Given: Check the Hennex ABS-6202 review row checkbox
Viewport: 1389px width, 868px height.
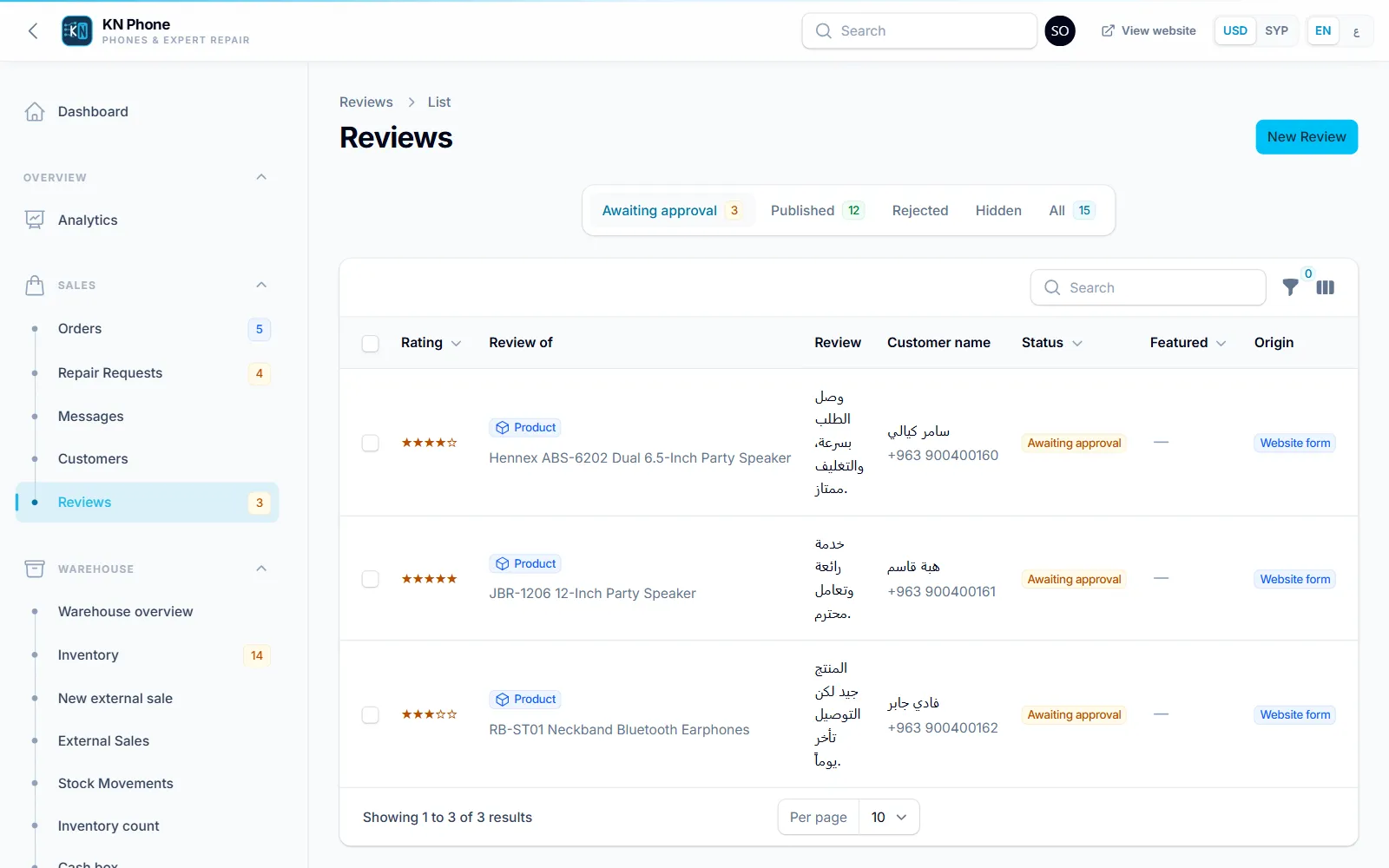Looking at the screenshot, I should point(371,444).
